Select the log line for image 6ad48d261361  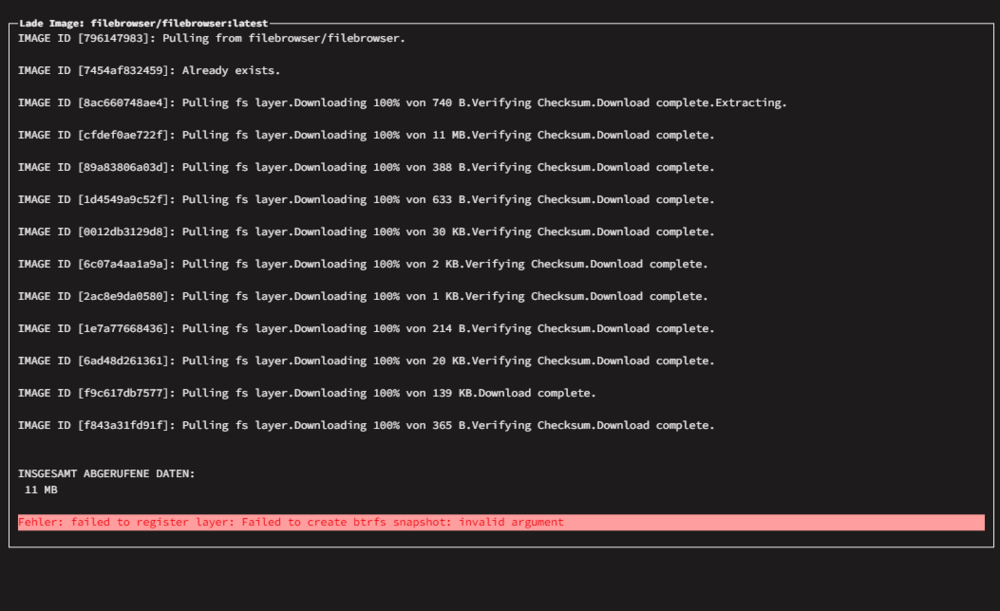pos(366,361)
